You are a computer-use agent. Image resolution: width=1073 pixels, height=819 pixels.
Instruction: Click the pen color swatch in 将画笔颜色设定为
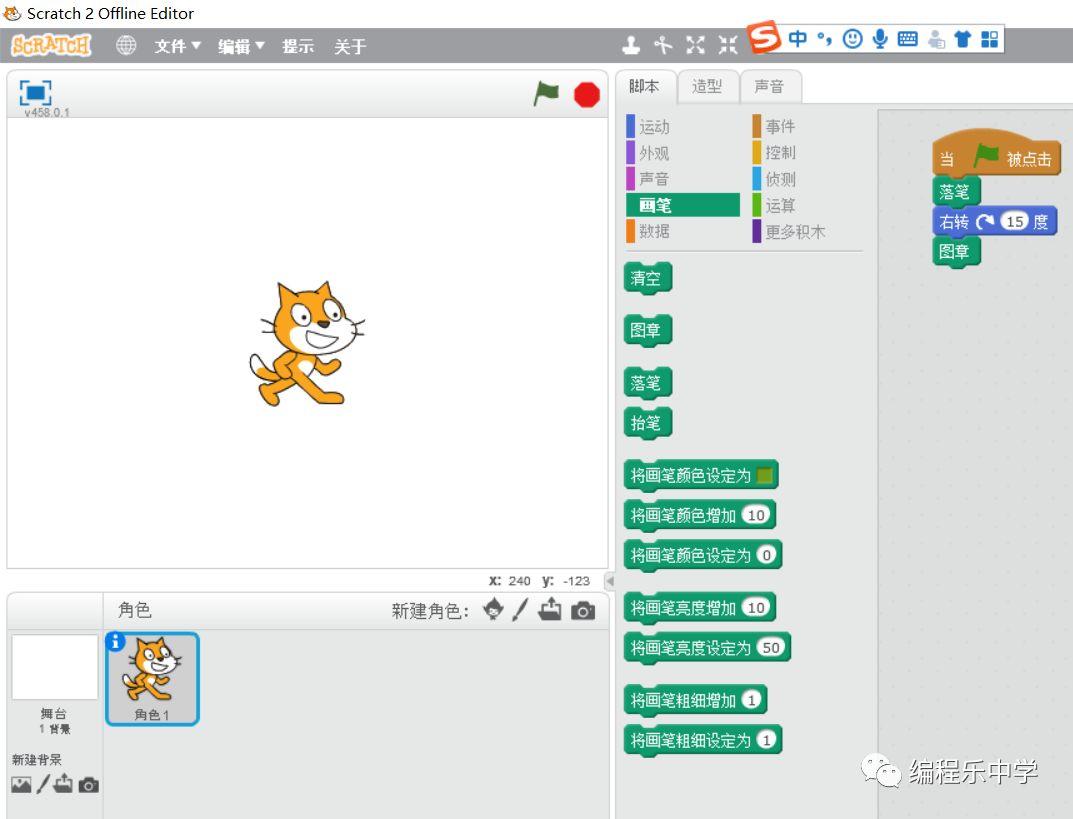pos(766,476)
